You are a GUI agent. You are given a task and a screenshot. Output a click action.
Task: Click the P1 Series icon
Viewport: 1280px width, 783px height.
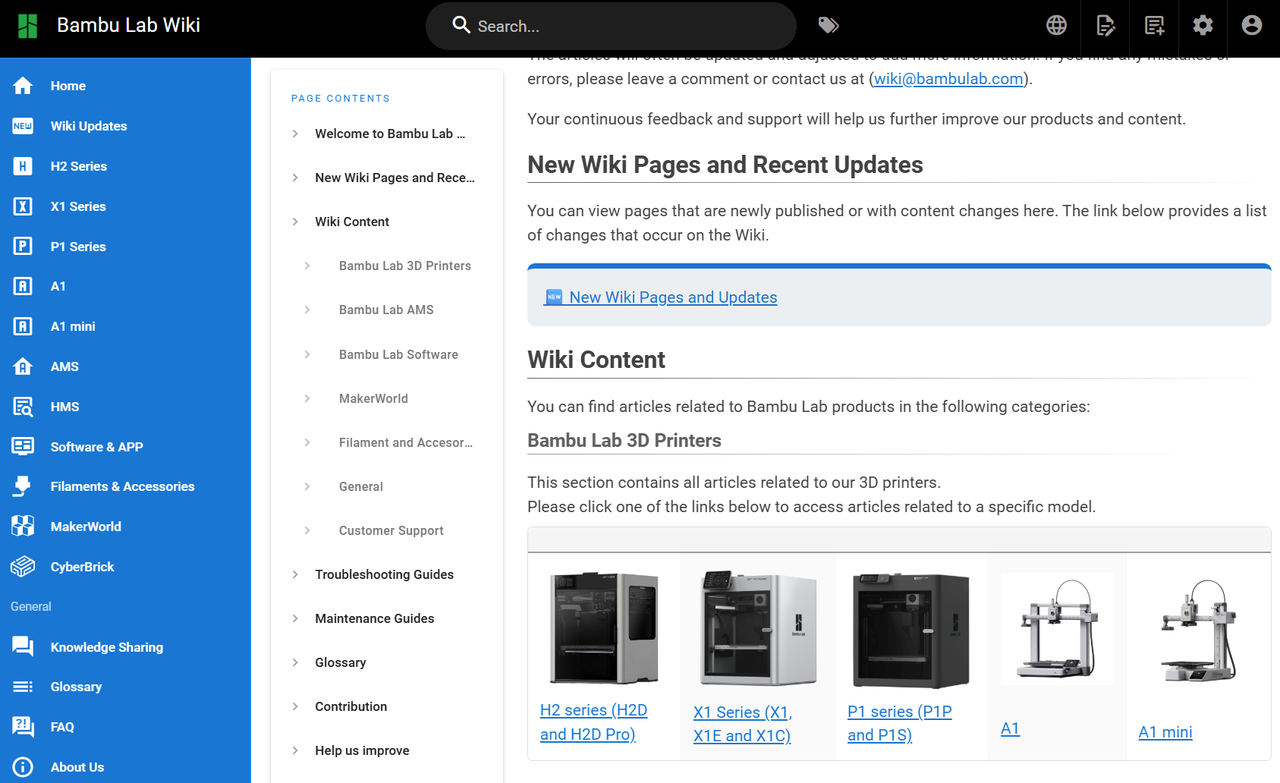[x=23, y=246]
